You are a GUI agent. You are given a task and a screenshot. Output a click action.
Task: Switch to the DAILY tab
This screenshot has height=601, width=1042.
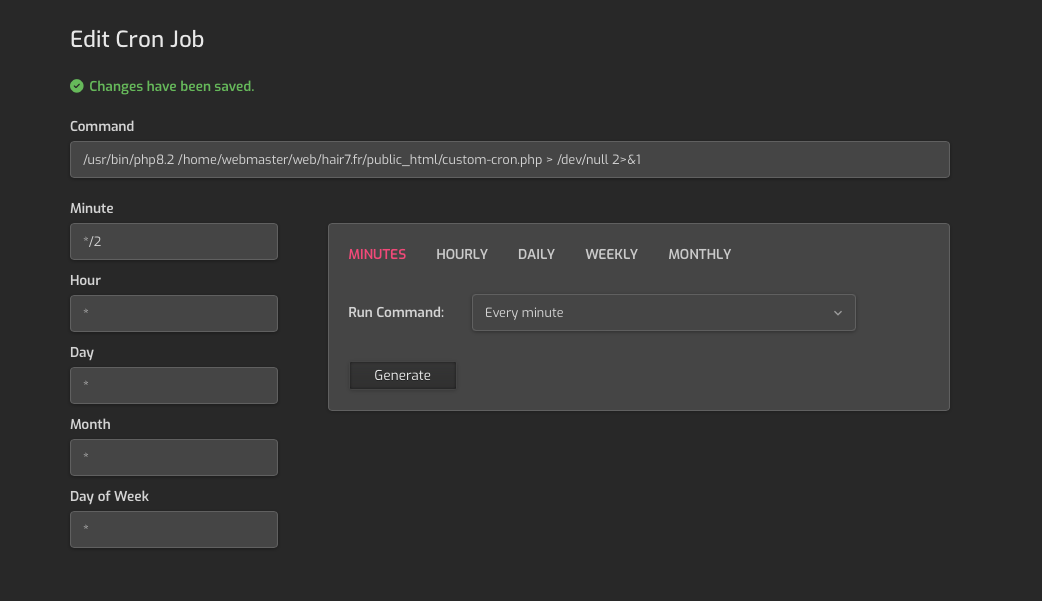(536, 254)
